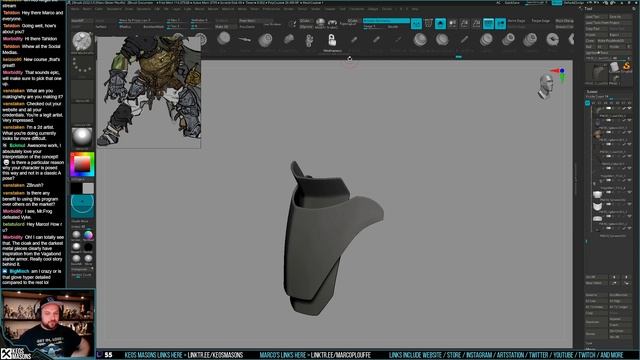Adjust the Mask By Polygroups slider

141,20
